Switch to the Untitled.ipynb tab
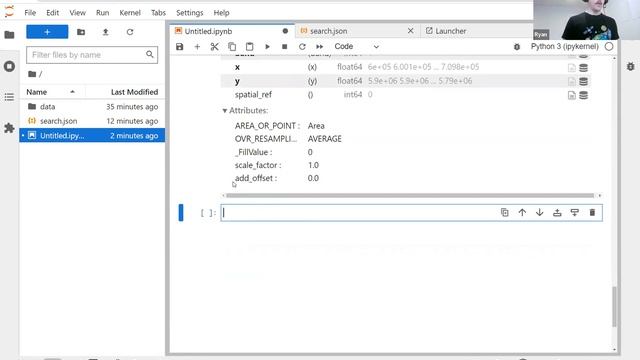 click(231, 31)
